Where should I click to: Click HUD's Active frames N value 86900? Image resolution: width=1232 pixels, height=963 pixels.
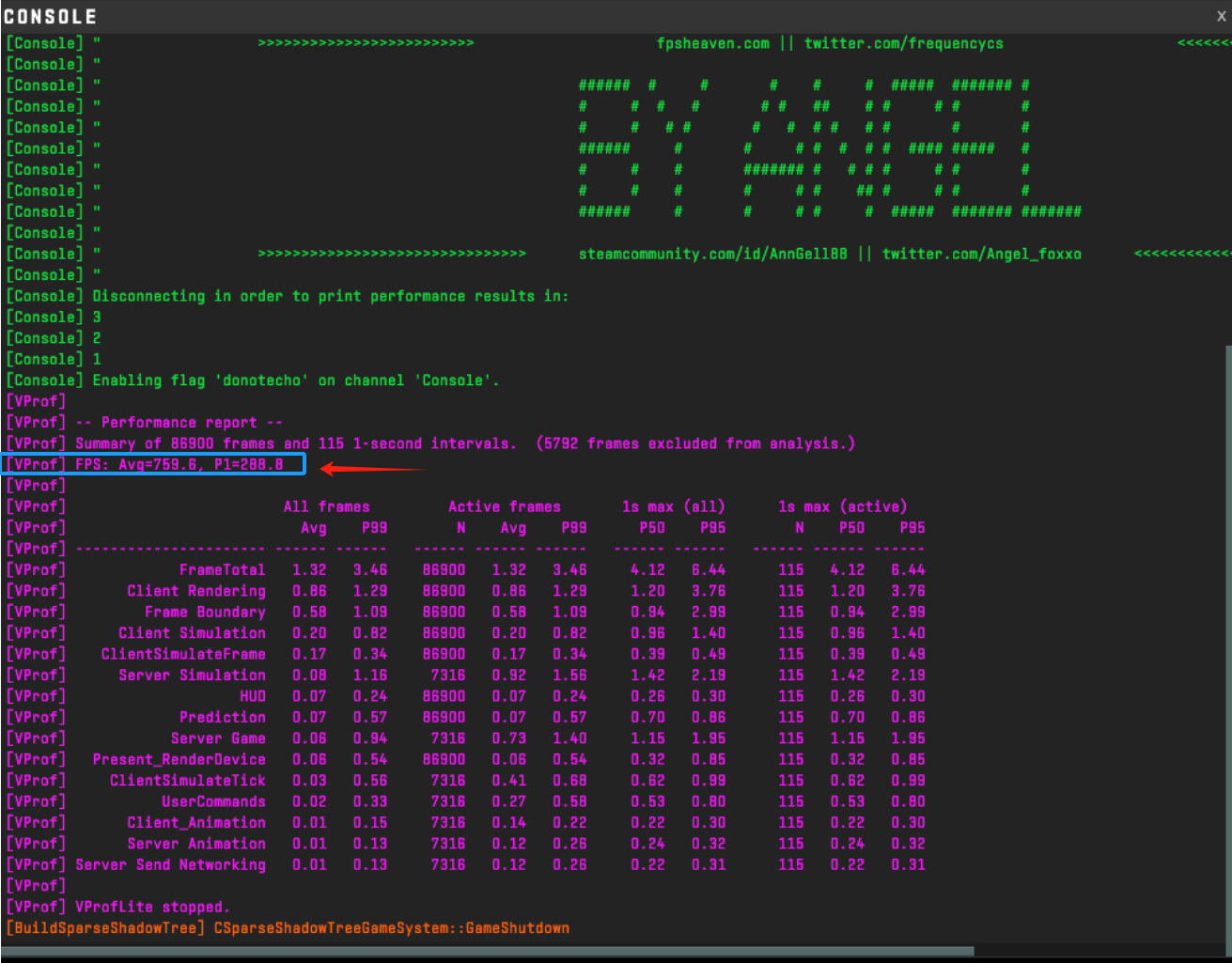pyautogui.click(x=444, y=696)
